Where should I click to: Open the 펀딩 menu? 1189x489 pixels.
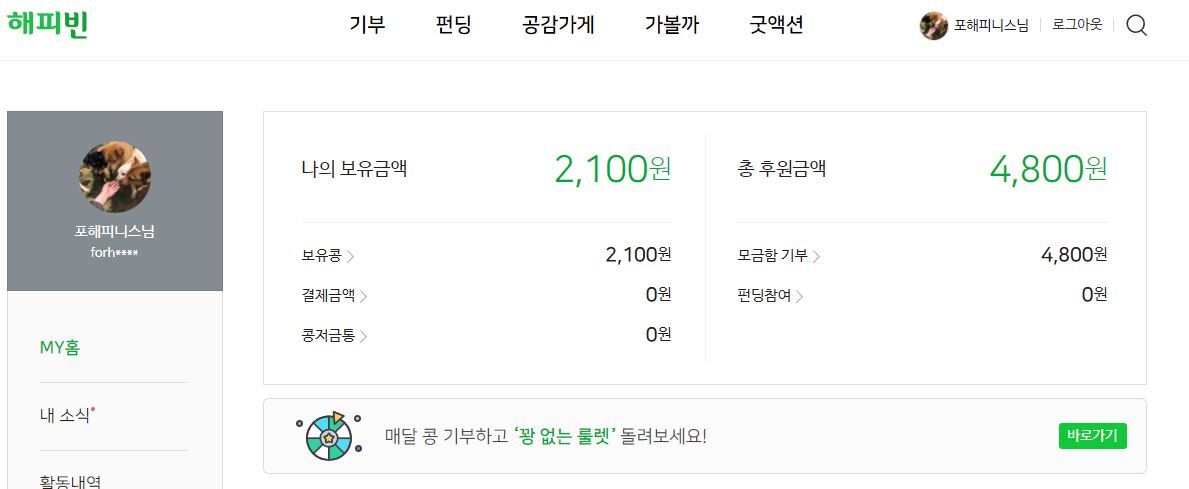(453, 26)
